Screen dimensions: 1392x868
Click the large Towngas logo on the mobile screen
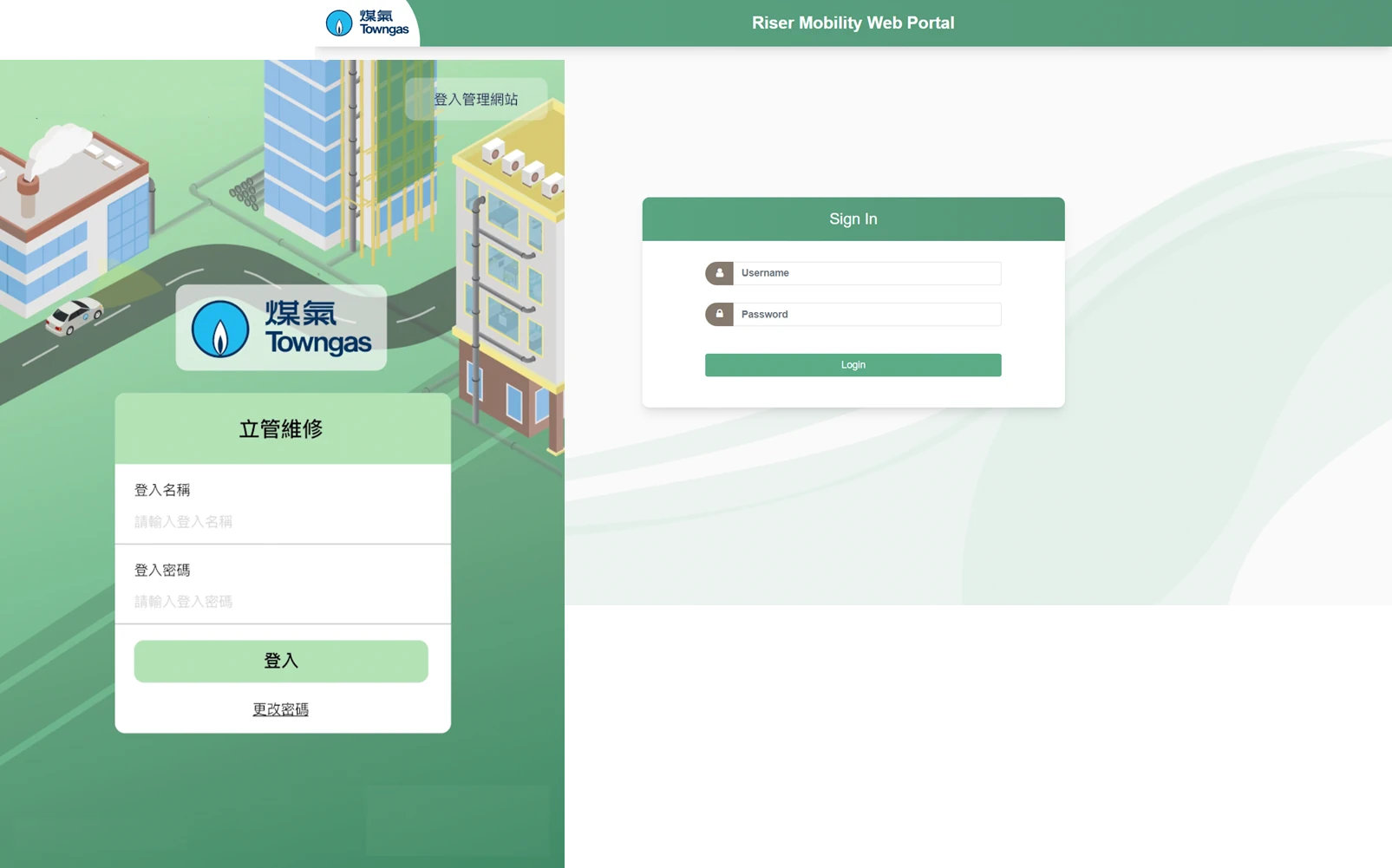click(281, 328)
